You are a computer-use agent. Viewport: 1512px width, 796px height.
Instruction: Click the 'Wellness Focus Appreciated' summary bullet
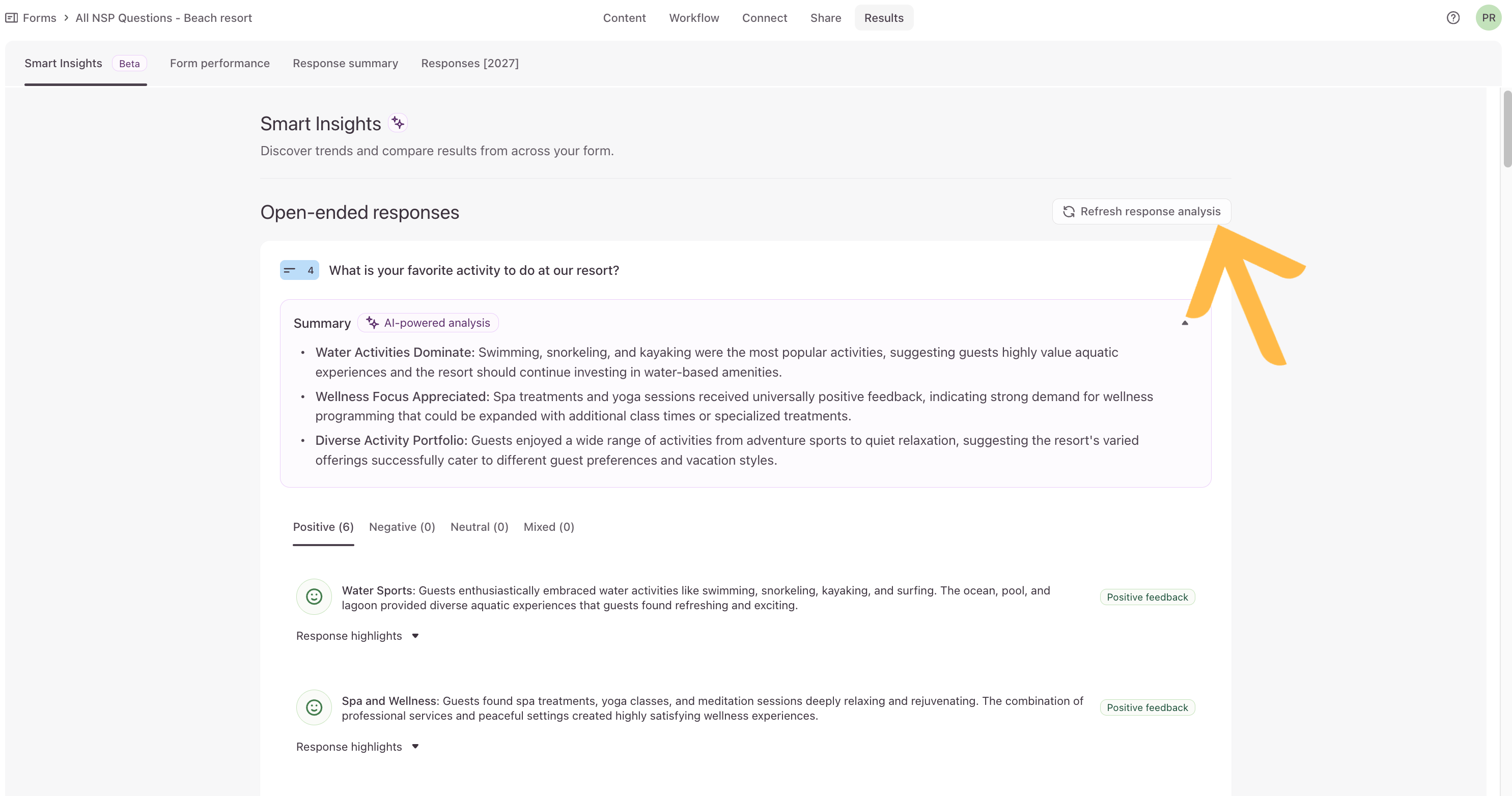[x=734, y=407]
